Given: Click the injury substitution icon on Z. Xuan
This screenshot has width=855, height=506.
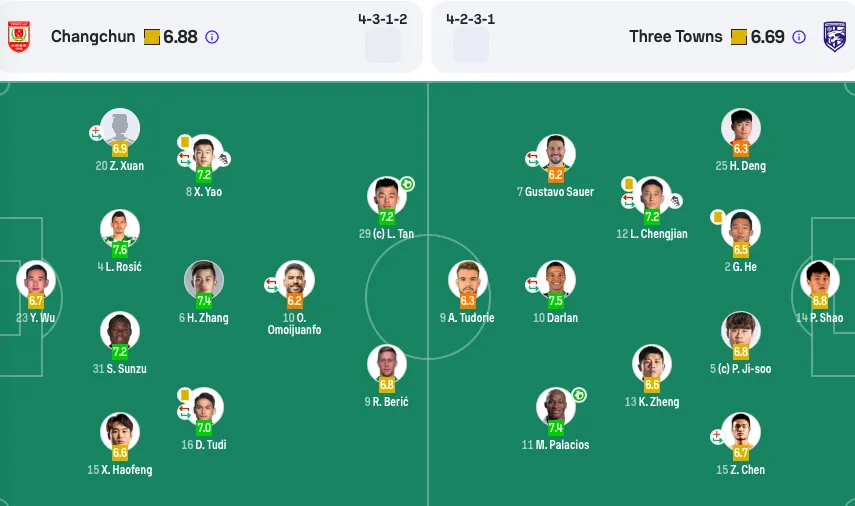Looking at the screenshot, I should [96, 132].
